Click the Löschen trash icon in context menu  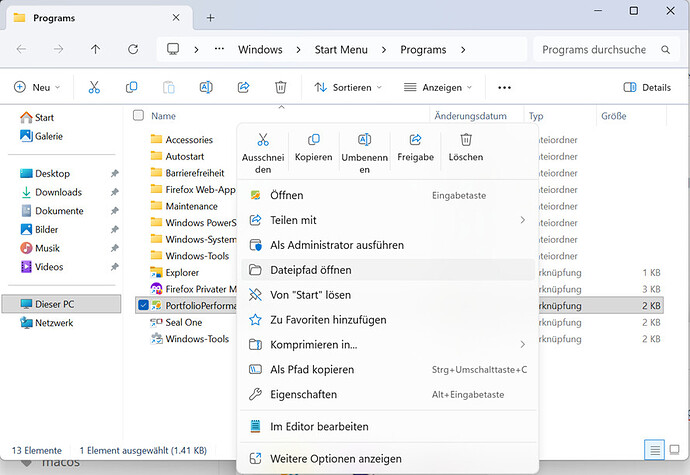tap(466, 140)
